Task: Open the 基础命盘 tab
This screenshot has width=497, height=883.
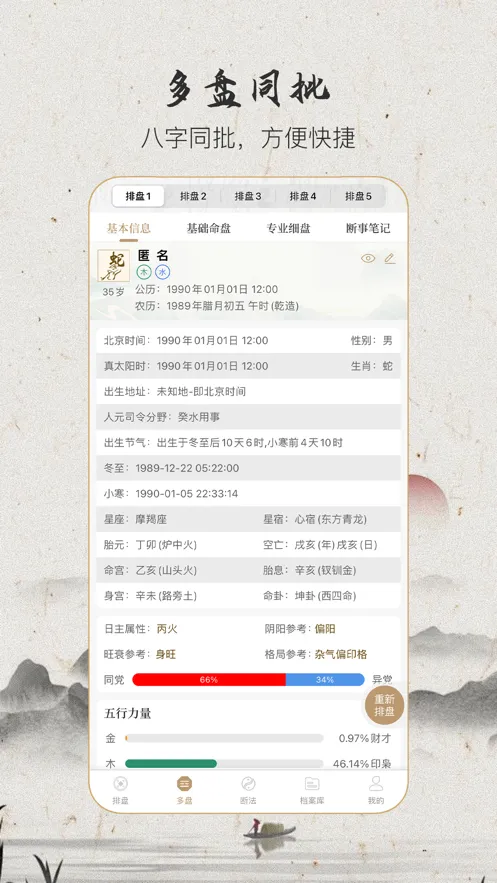Action: coord(209,229)
